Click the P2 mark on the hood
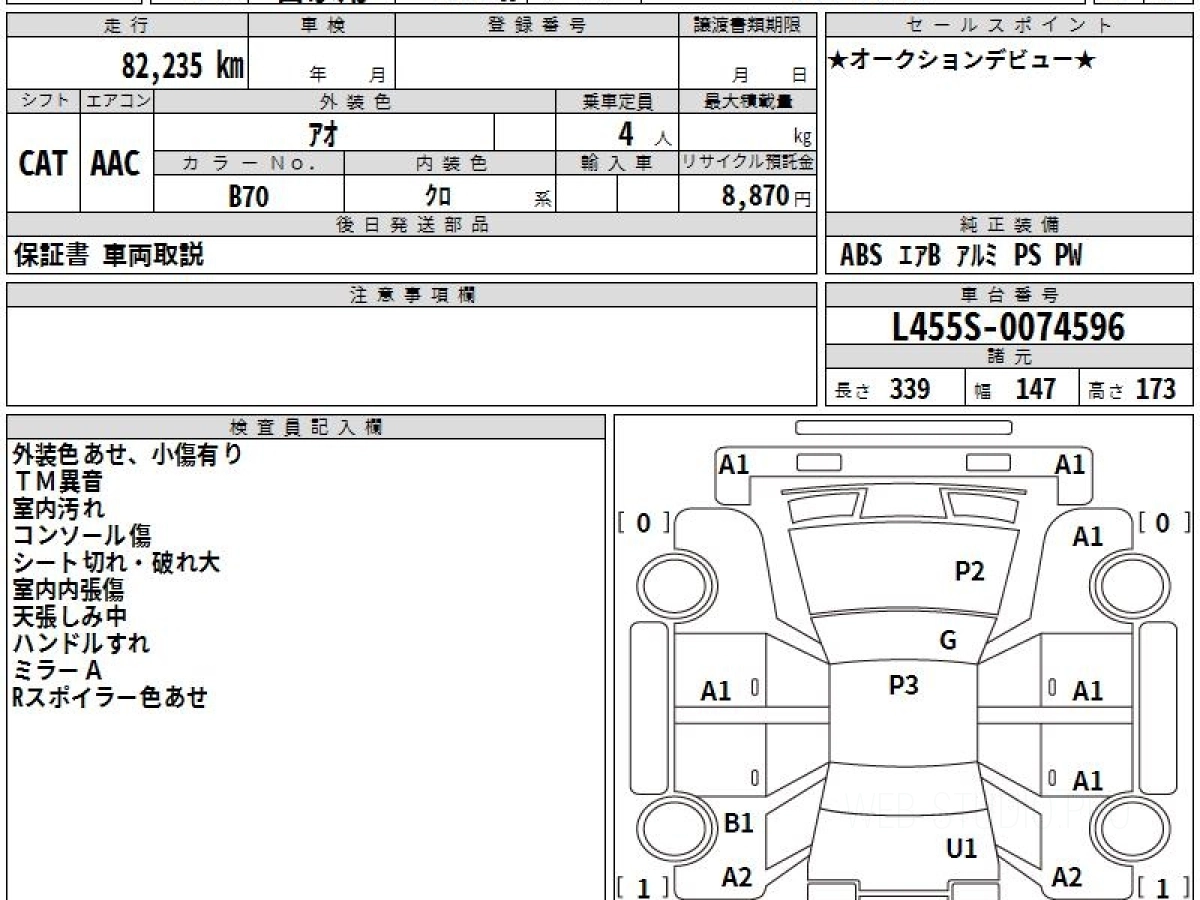Screen dimensions: 1200x900 [x=969, y=571]
